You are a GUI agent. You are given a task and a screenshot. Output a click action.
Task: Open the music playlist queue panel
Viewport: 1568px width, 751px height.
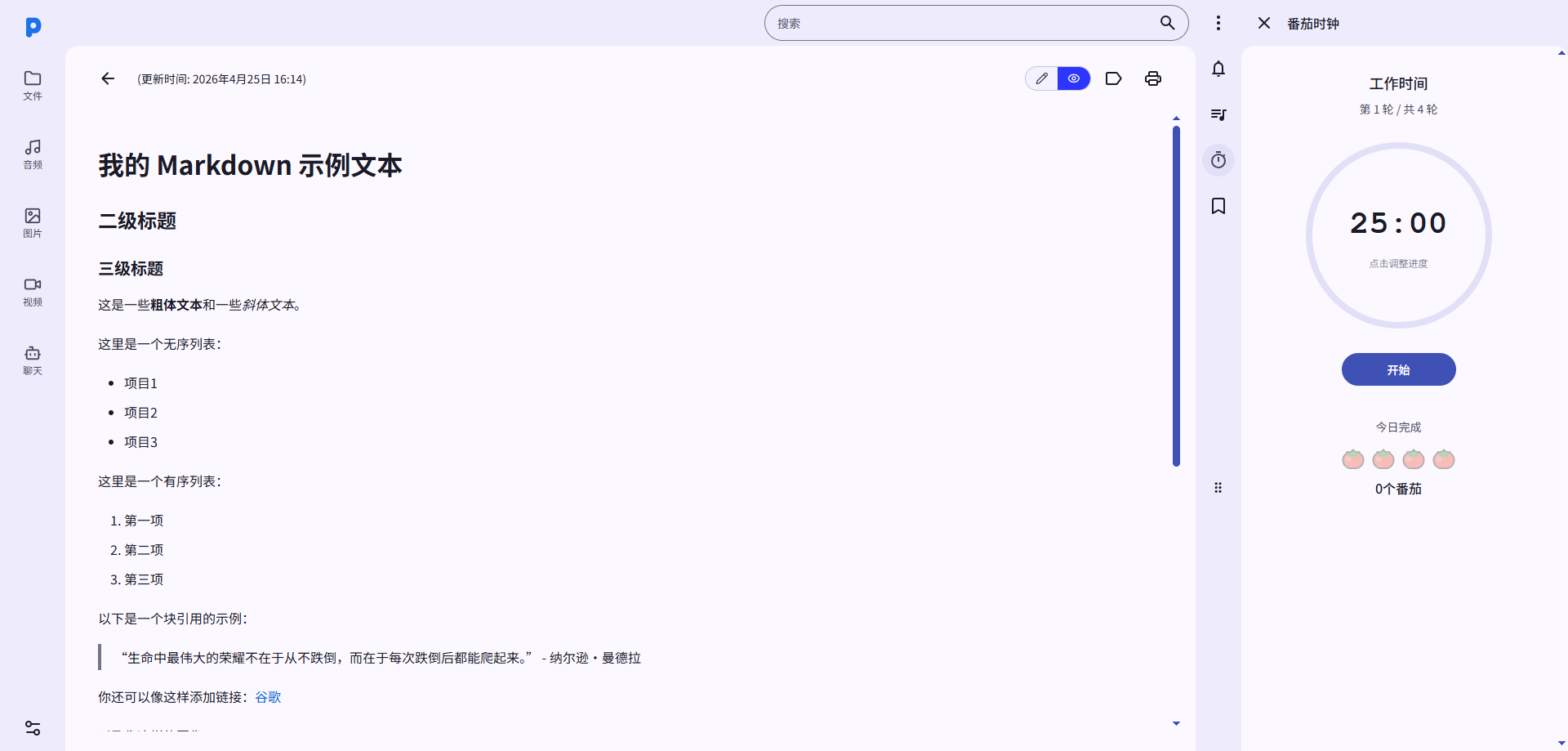coord(1218,114)
